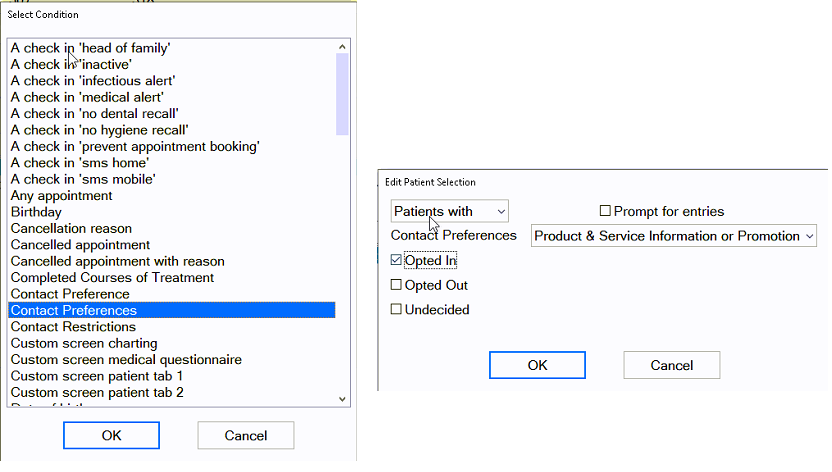Enable the Undecided checkbox
The width and height of the screenshot is (832, 472).
(x=396, y=309)
